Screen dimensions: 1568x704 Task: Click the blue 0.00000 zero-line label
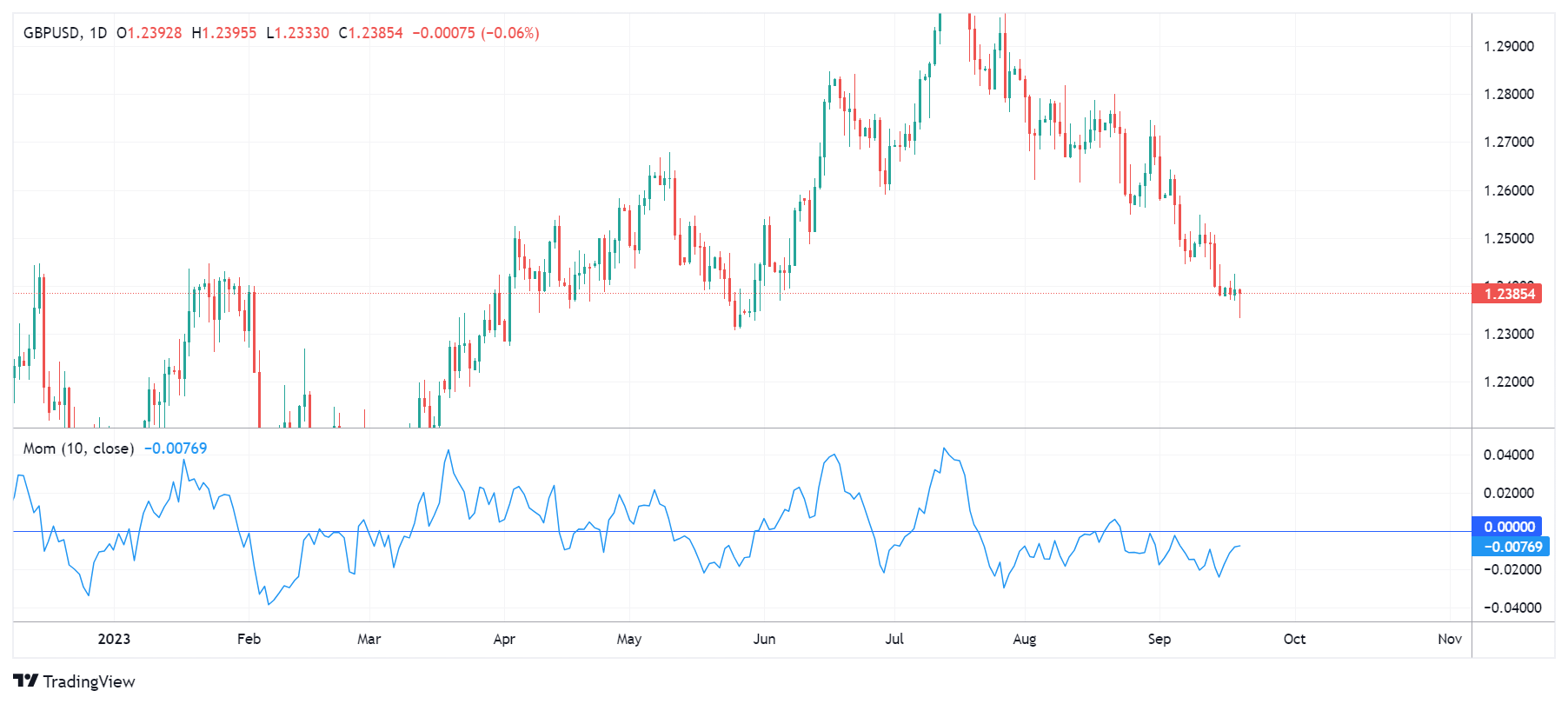(1507, 527)
